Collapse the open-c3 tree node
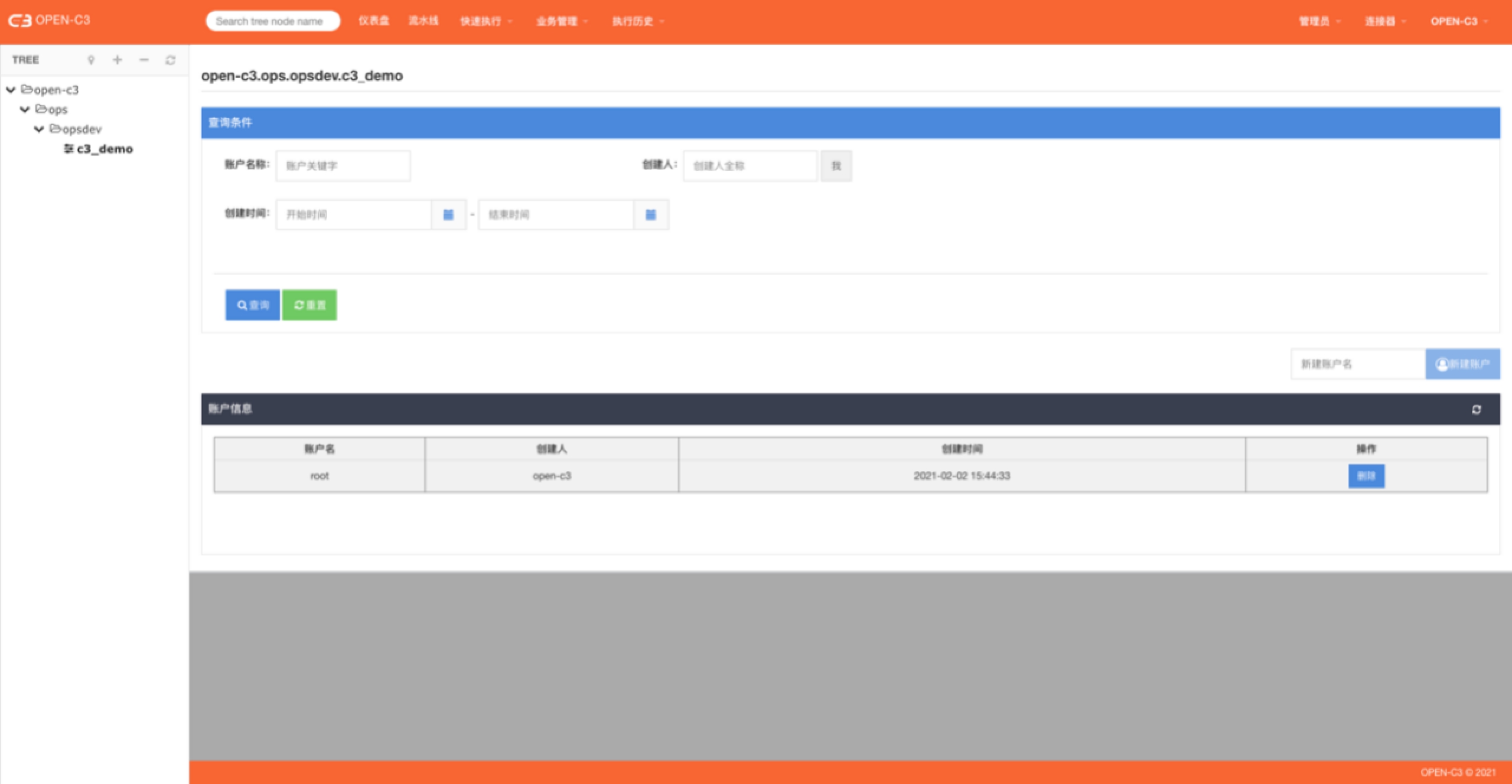Viewport: 1512px width, 784px height. tap(11, 90)
